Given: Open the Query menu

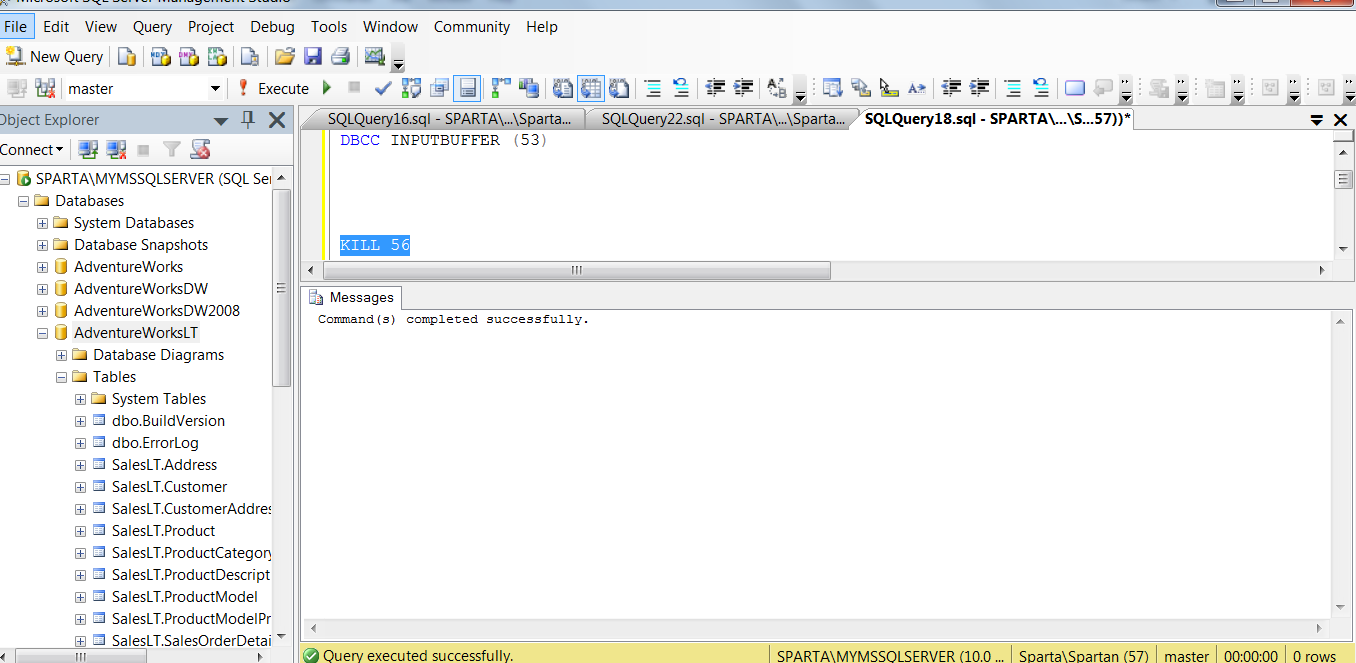Looking at the screenshot, I should pyautogui.click(x=152, y=27).
